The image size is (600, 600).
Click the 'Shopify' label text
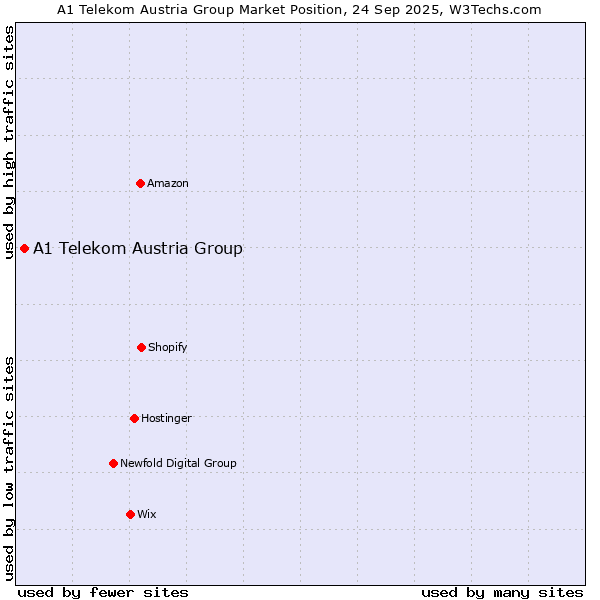coord(168,347)
